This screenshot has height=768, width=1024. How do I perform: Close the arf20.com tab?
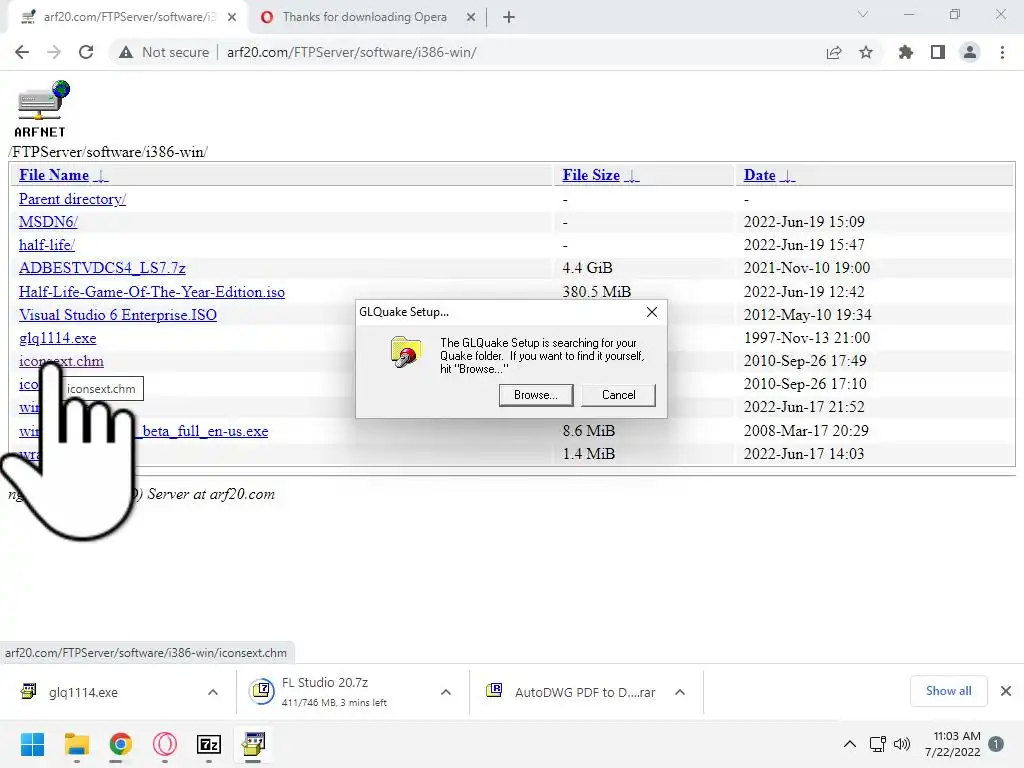pos(232,17)
